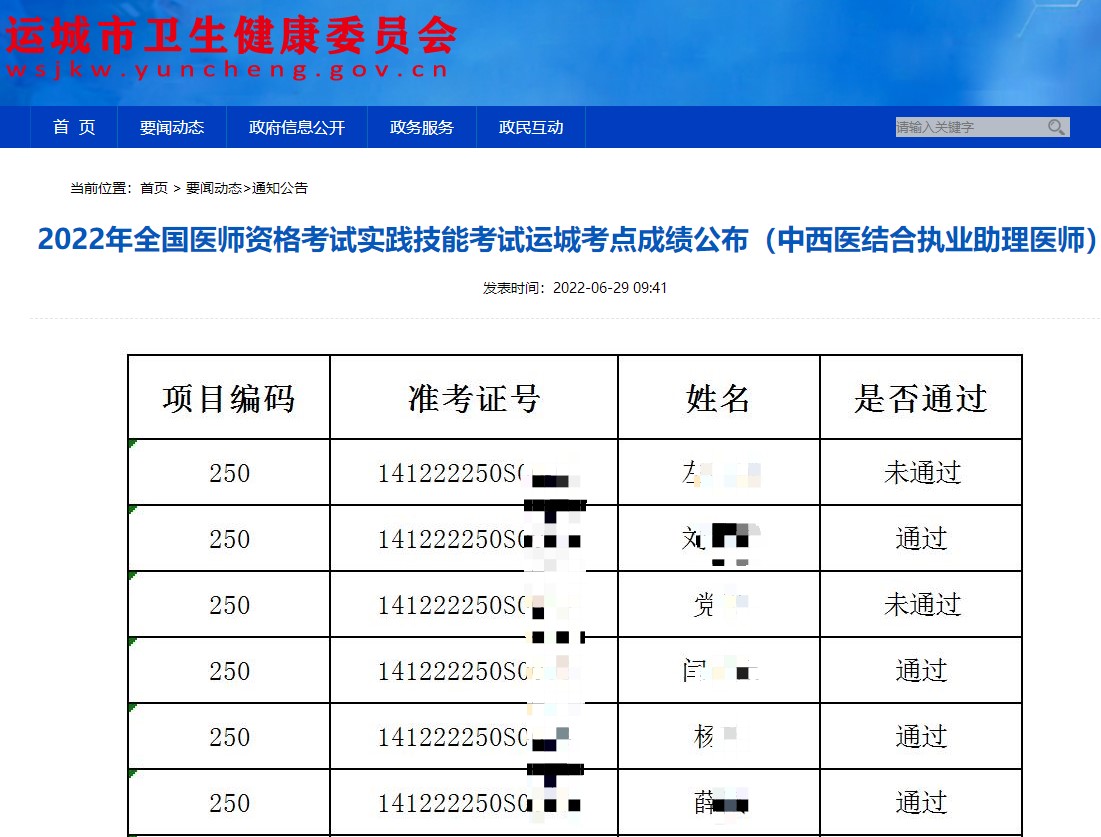Select the 项目编码 table header cell
1101x837 pixels.
(229, 398)
